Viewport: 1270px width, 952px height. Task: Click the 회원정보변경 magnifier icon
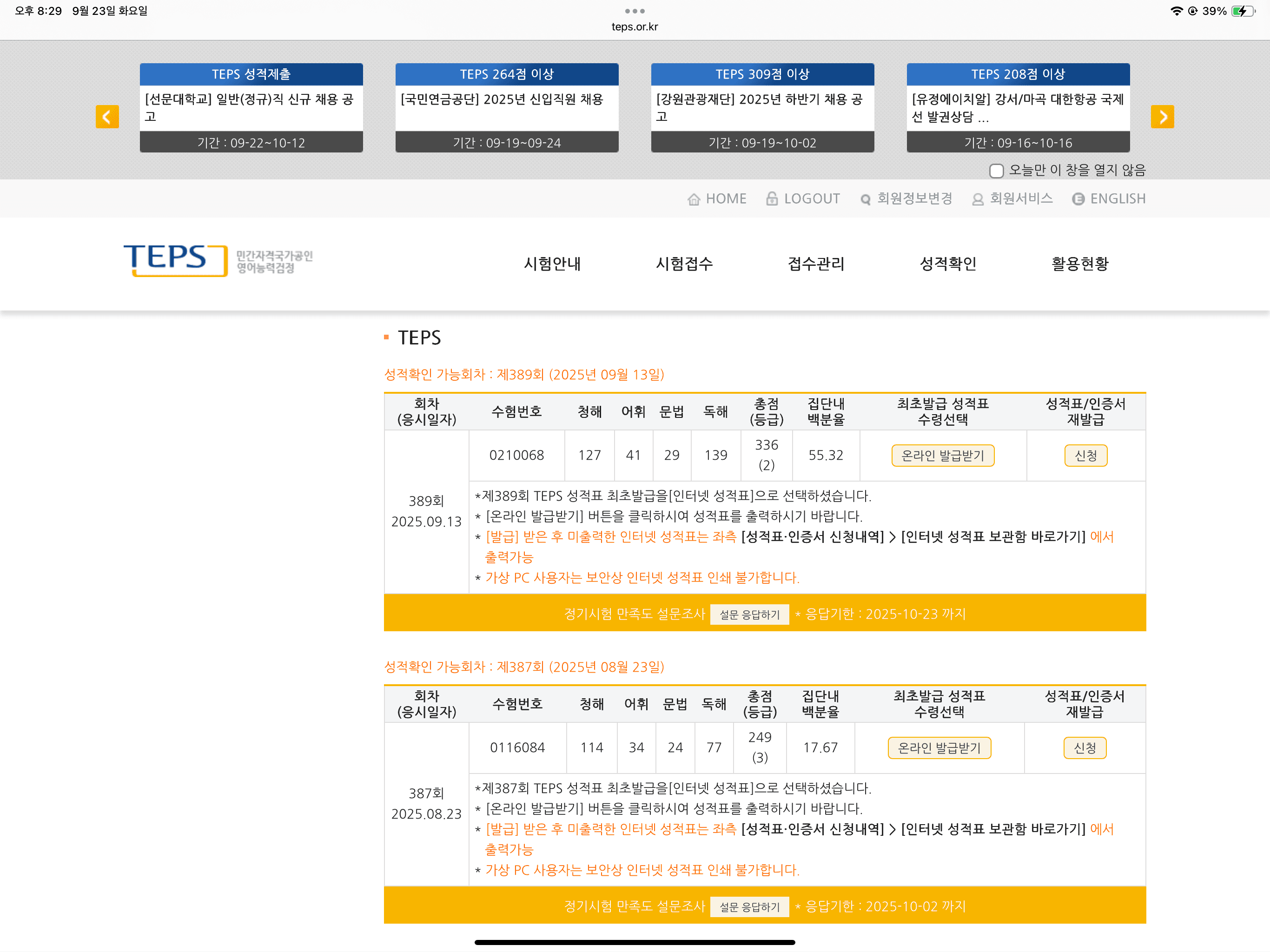pyautogui.click(x=865, y=199)
